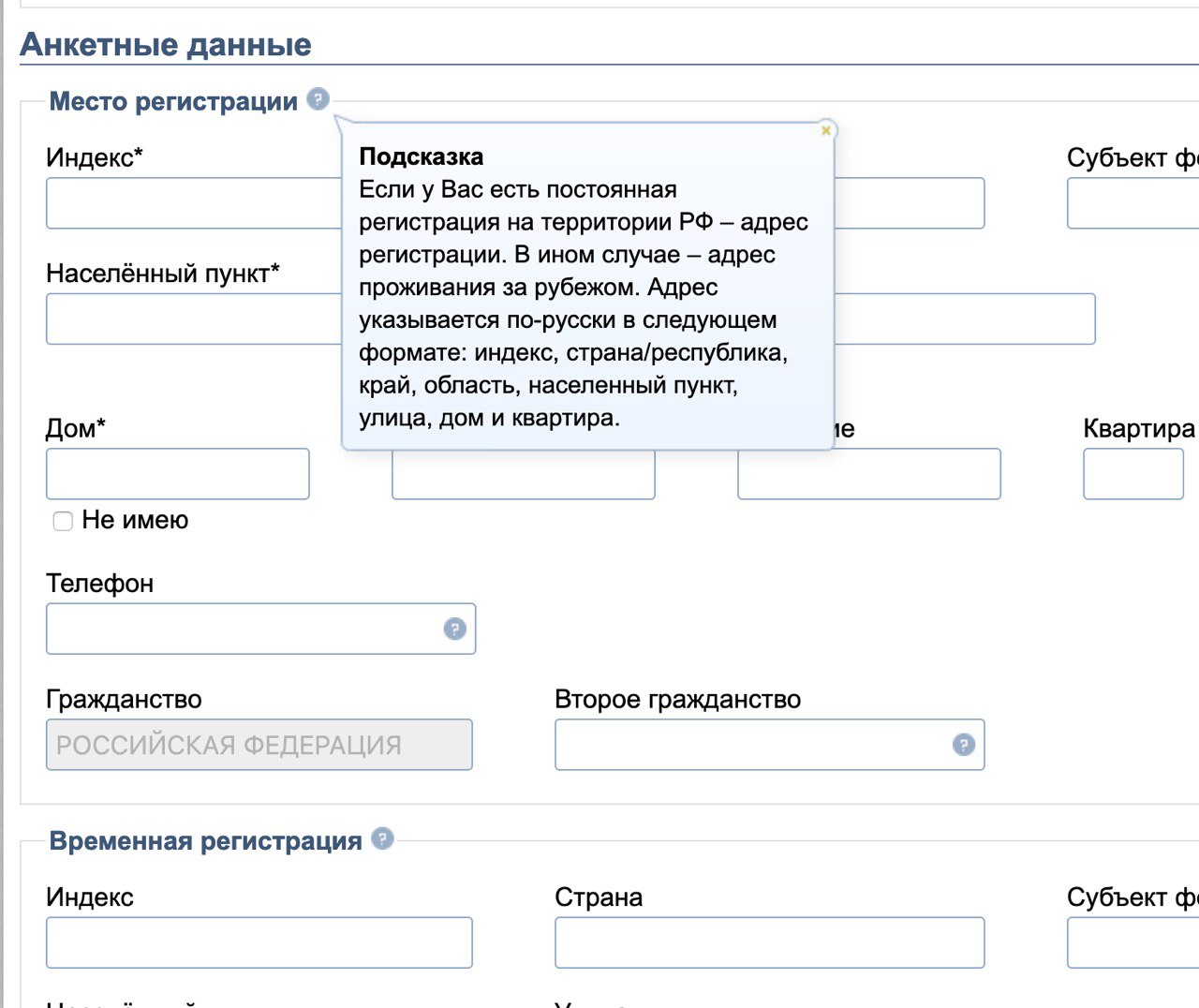Focus Субъект ф… field under Временная регистрация
This screenshot has width=1199, height=1008.
(1133, 942)
